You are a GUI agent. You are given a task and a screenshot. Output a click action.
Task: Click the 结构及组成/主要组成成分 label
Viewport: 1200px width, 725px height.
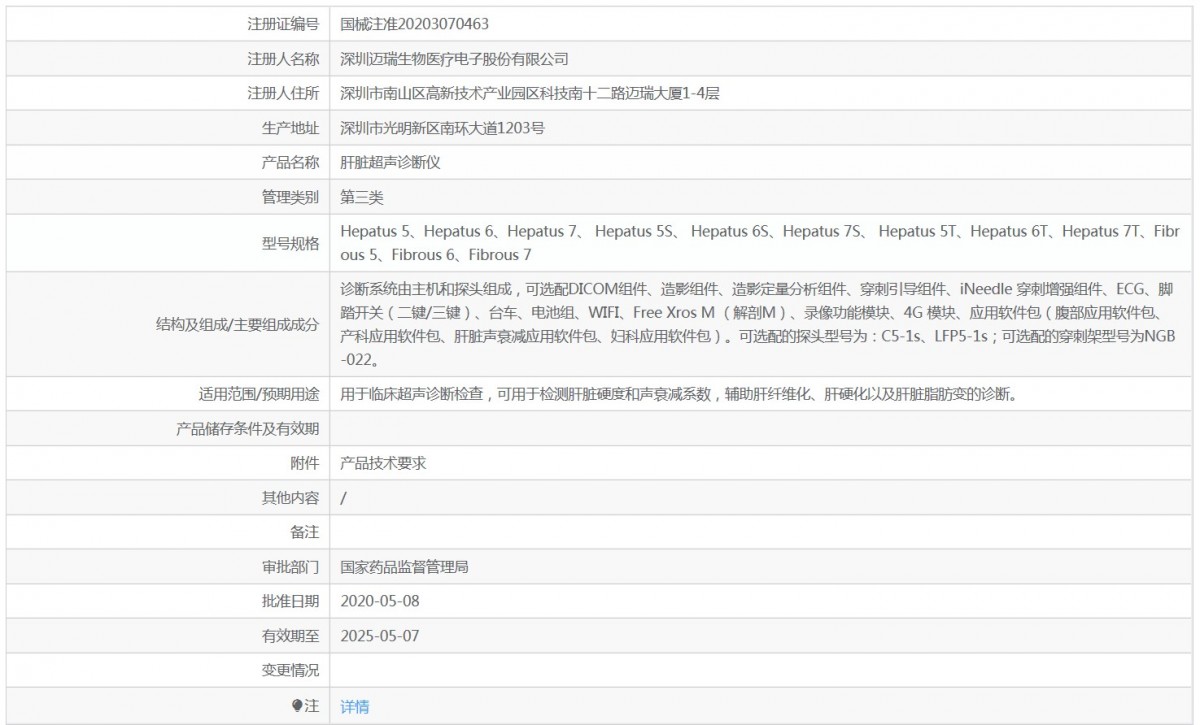238,324
